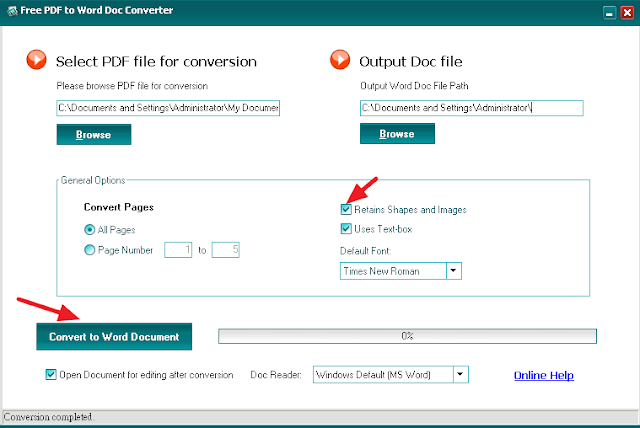Image resolution: width=640 pixels, height=428 pixels.
Task: Click the ending page number field
Action: pos(225,250)
